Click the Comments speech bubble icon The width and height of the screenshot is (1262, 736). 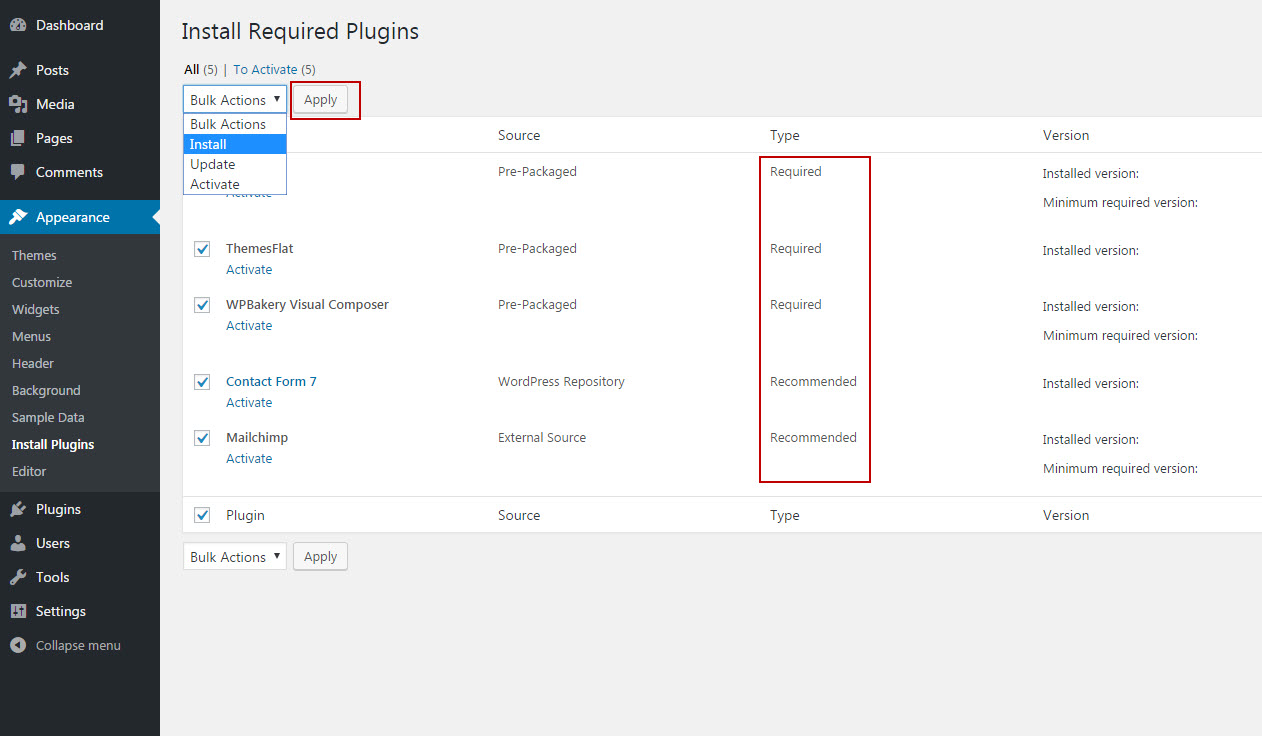18,172
